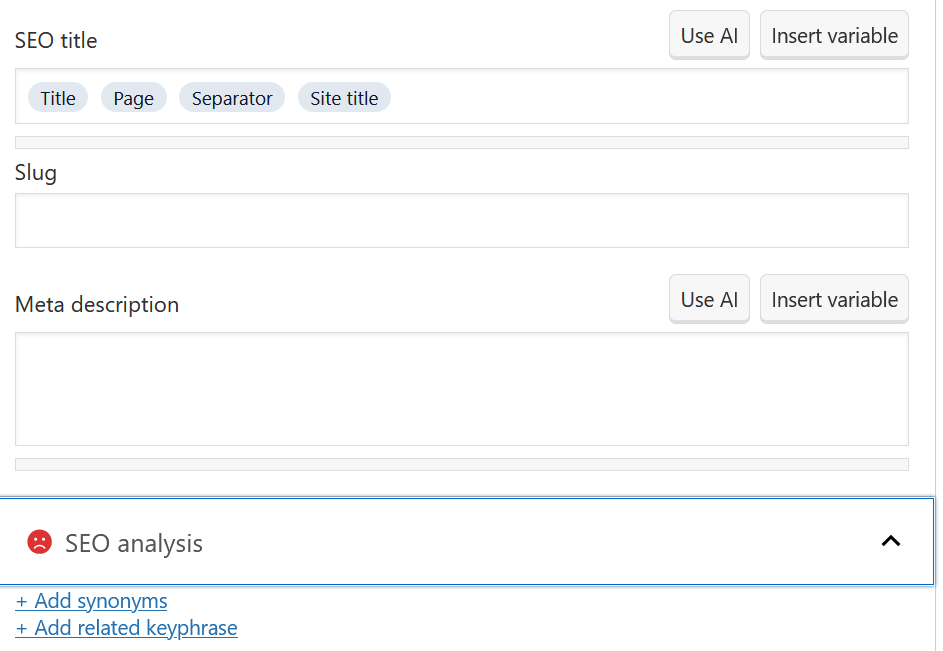This screenshot has height=651, width=943.
Task: Collapse SEO analysis with the chevron arrow
Action: pyautogui.click(x=890, y=541)
